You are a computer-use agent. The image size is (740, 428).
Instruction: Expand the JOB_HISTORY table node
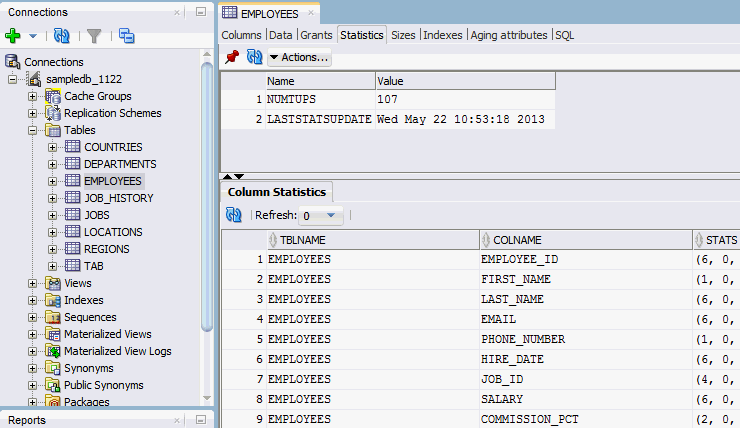52,198
